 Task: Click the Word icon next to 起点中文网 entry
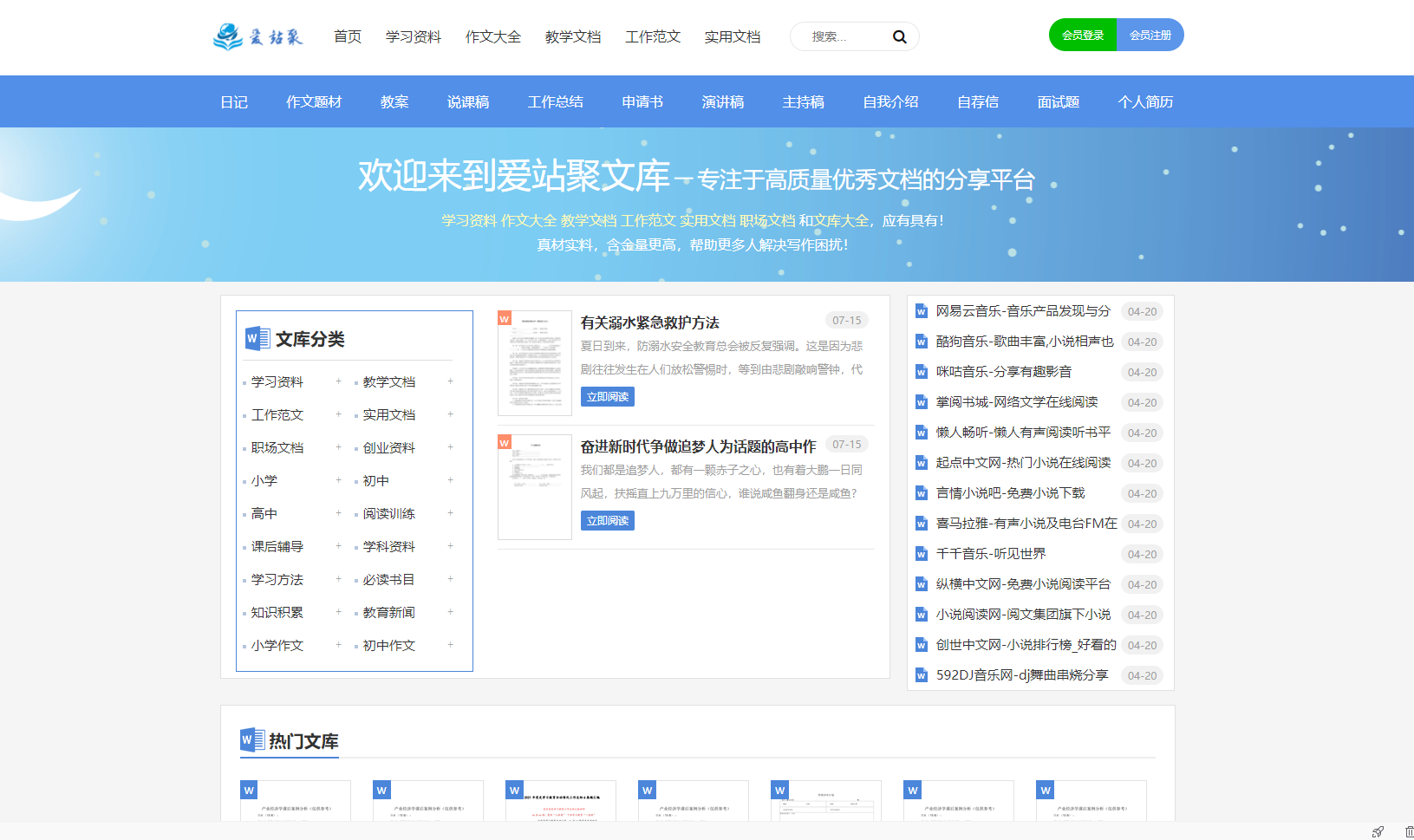point(921,463)
